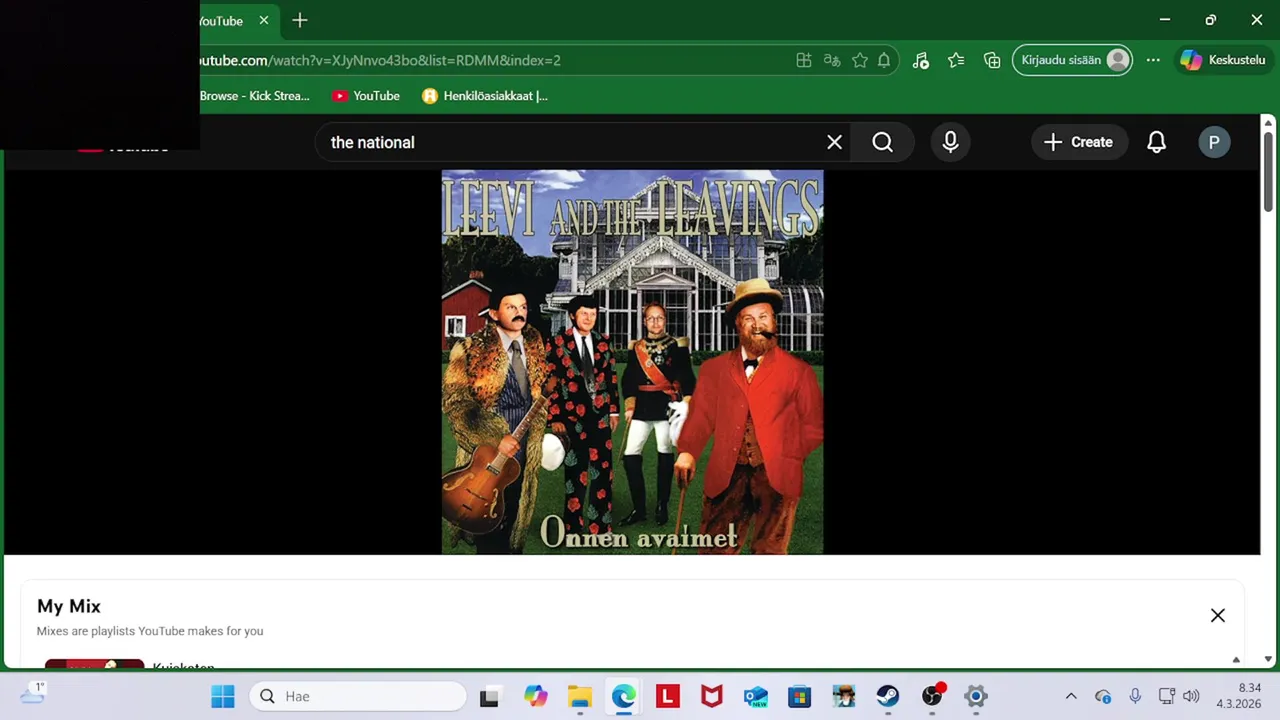The width and height of the screenshot is (1280, 720).
Task: Open the Windows Start menu
Action: (223, 696)
